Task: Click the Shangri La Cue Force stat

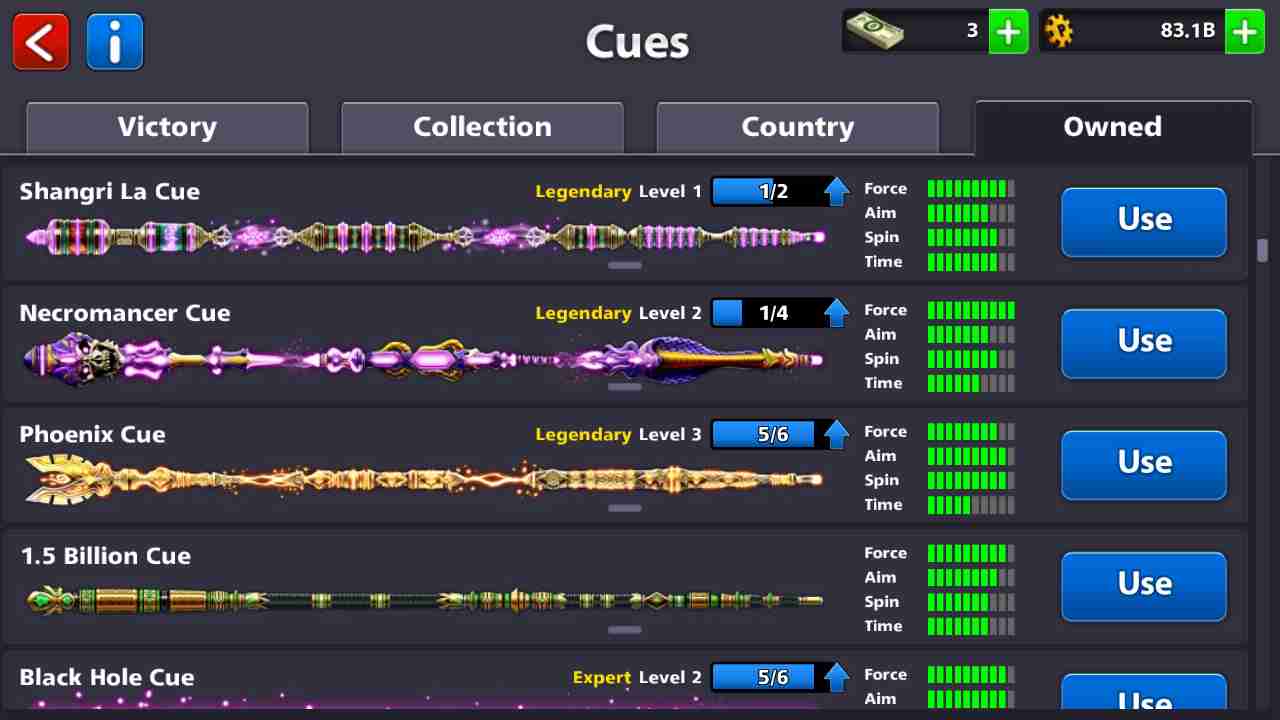Action: 939,188
